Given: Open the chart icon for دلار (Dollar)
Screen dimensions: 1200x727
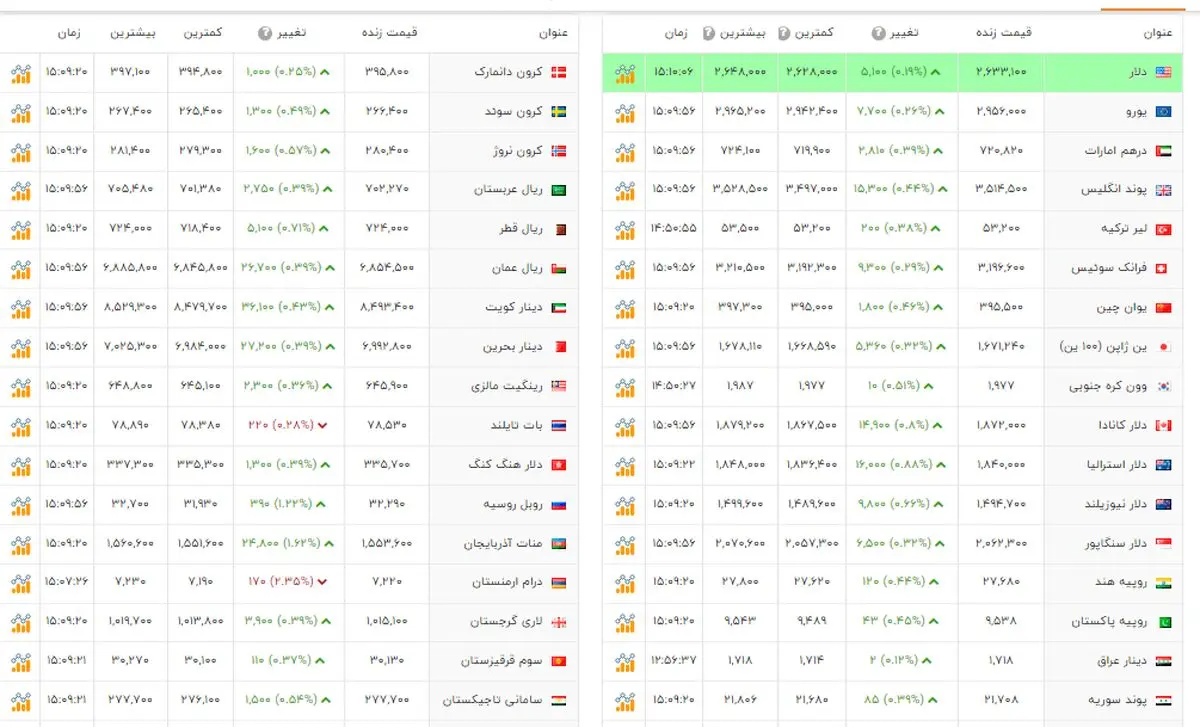Looking at the screenshot, I should point(625,73).
